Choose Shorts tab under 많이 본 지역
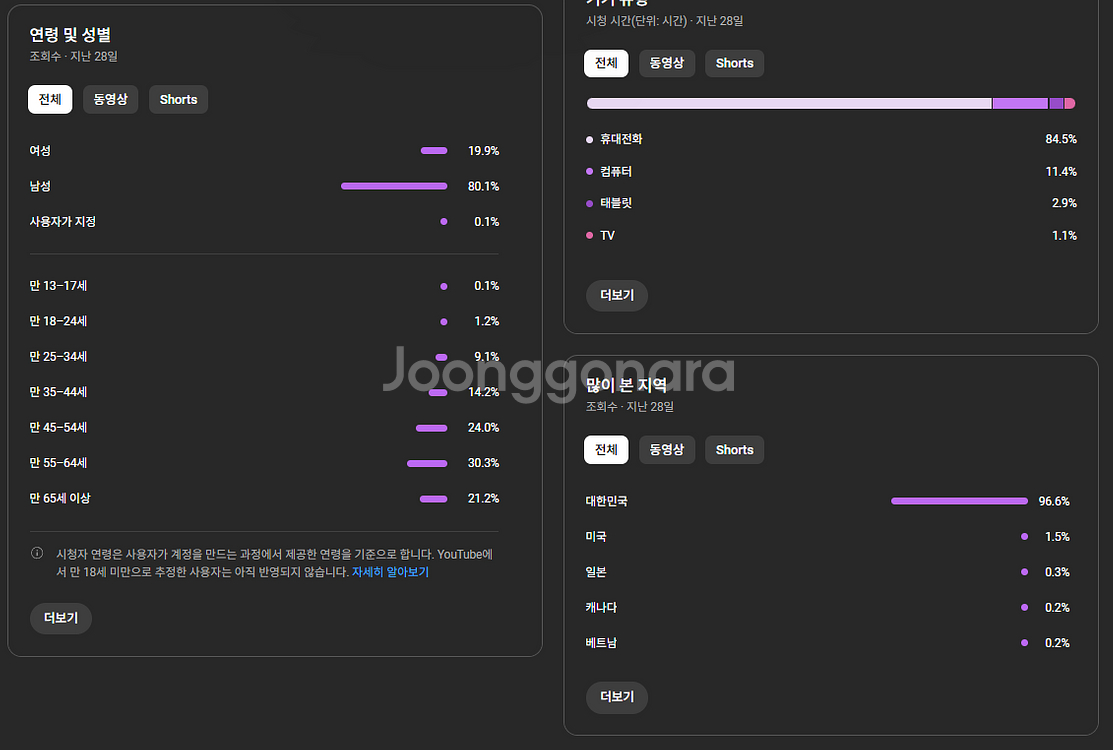 (x=734, y=450)
